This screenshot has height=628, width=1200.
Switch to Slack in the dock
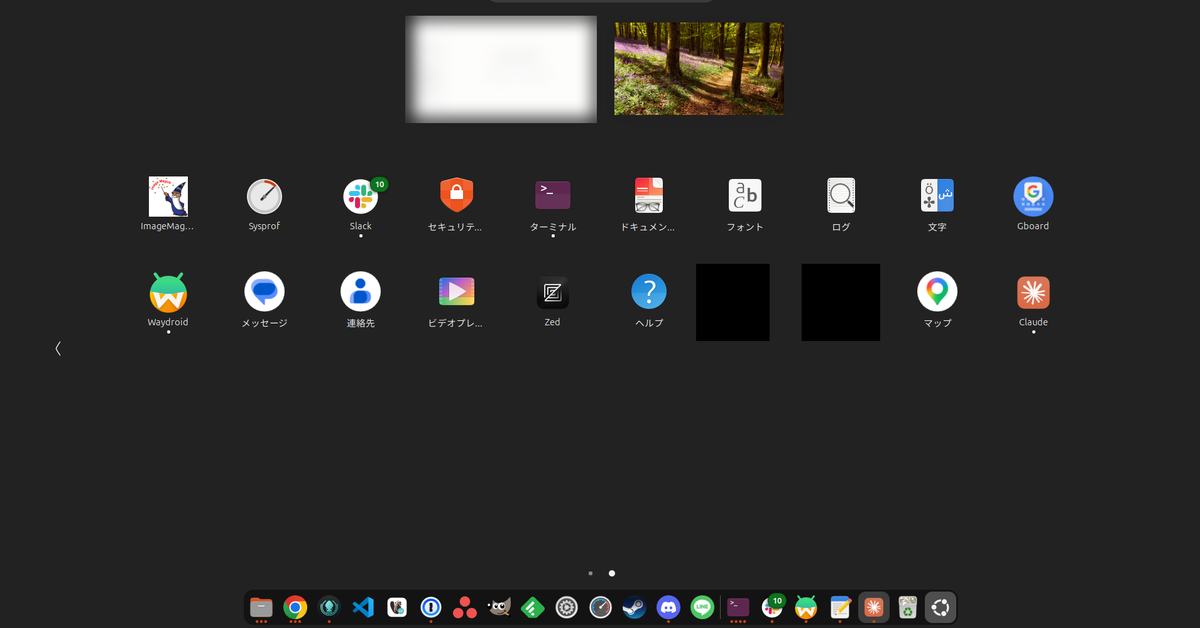point(772,607)
